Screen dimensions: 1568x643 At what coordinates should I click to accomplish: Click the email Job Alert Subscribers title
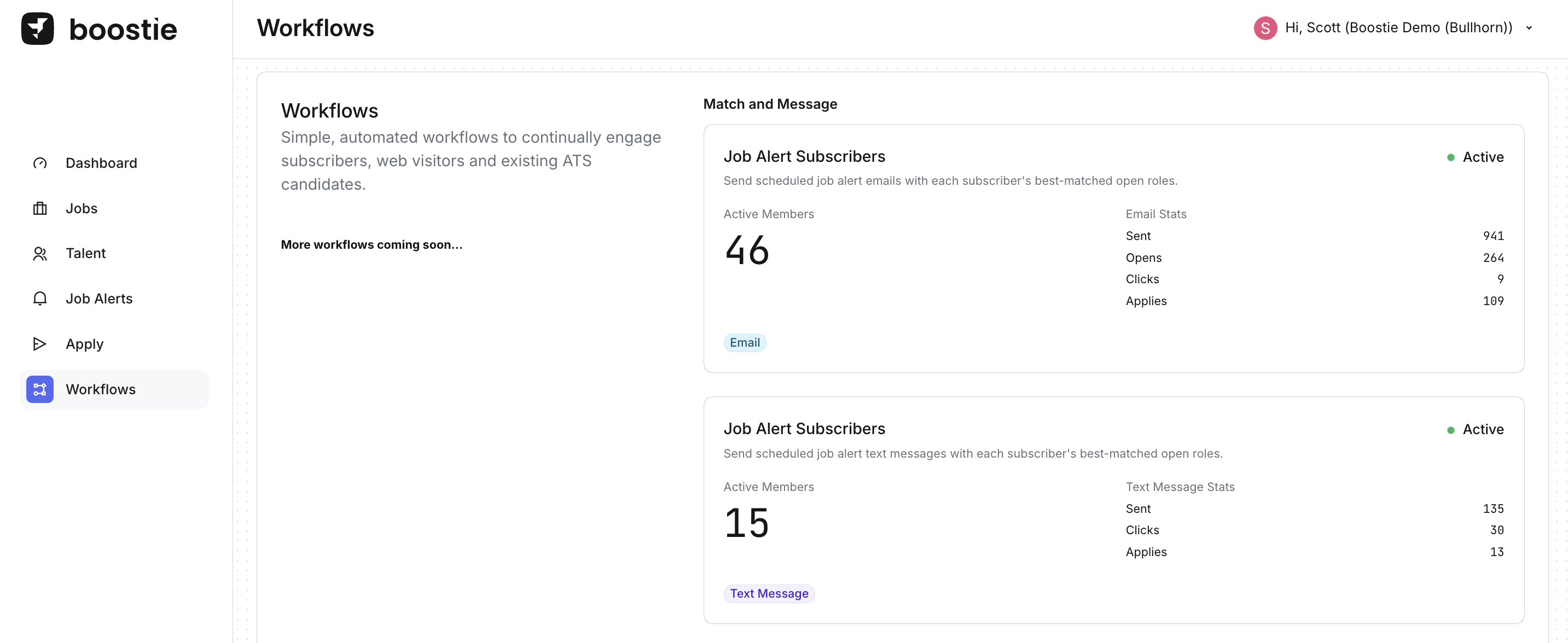804,156
